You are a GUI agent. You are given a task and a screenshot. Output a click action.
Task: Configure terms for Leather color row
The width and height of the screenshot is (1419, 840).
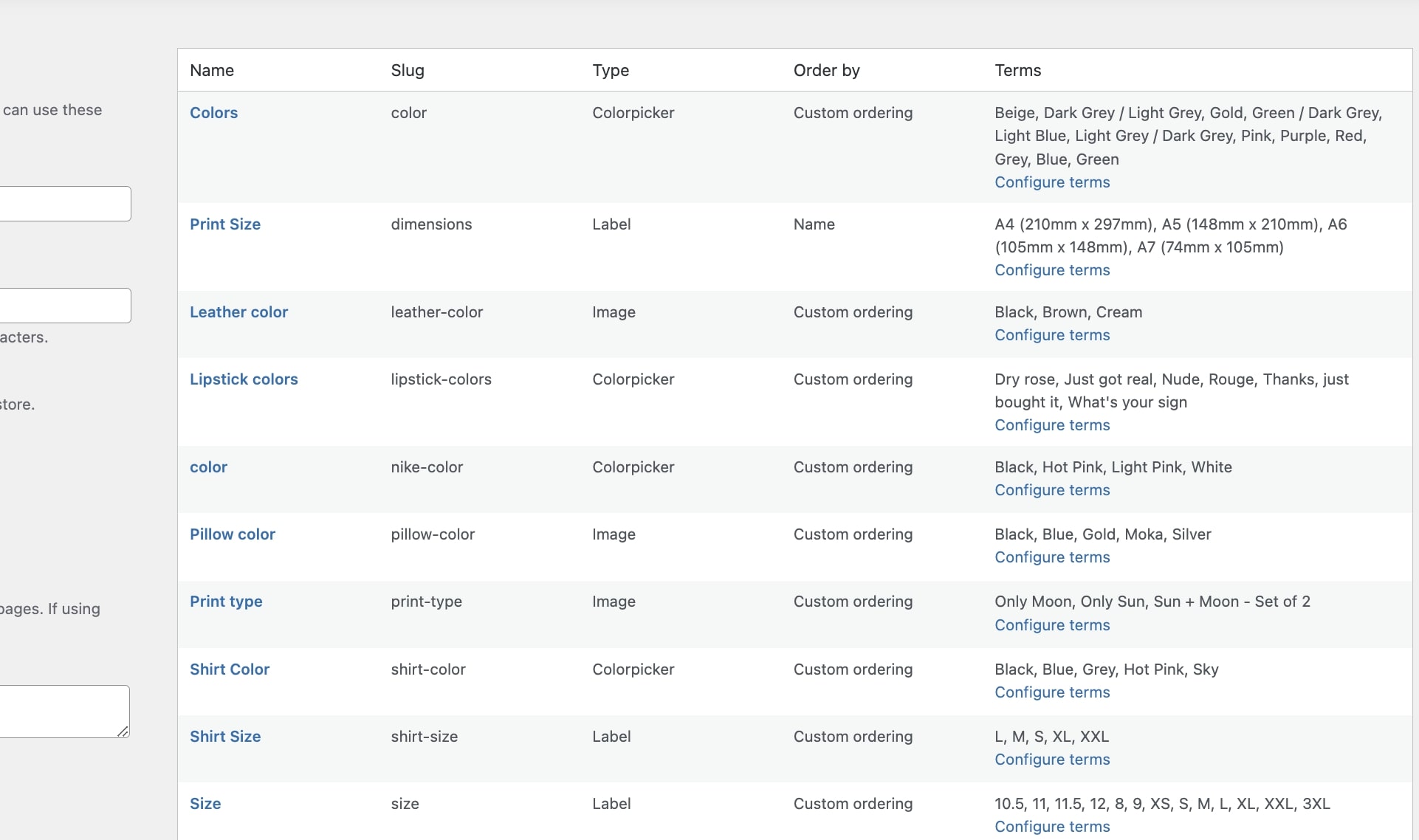point(1052,335)
